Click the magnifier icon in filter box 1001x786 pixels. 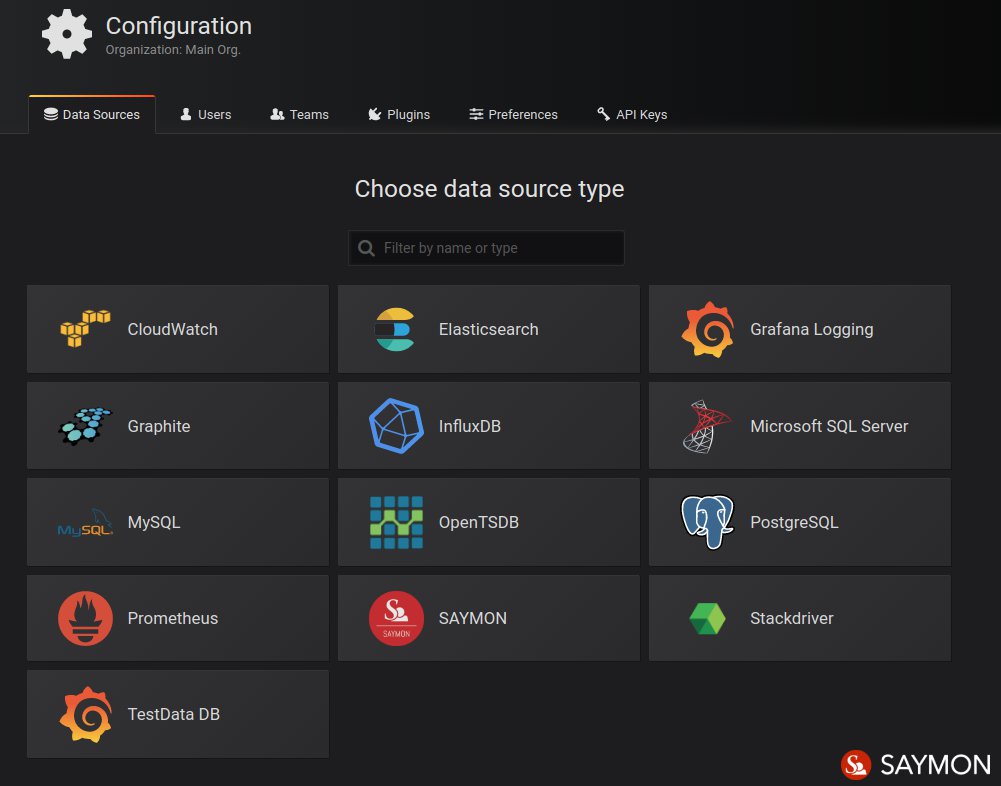366,248
